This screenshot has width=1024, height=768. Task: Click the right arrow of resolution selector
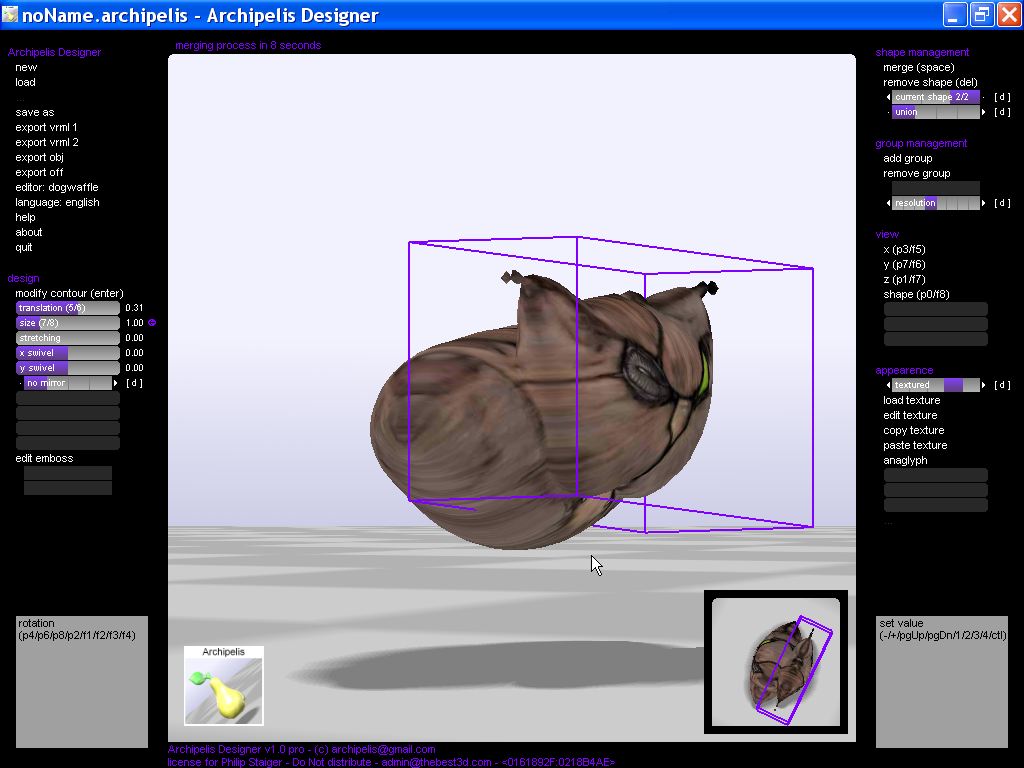click(984, 203)
